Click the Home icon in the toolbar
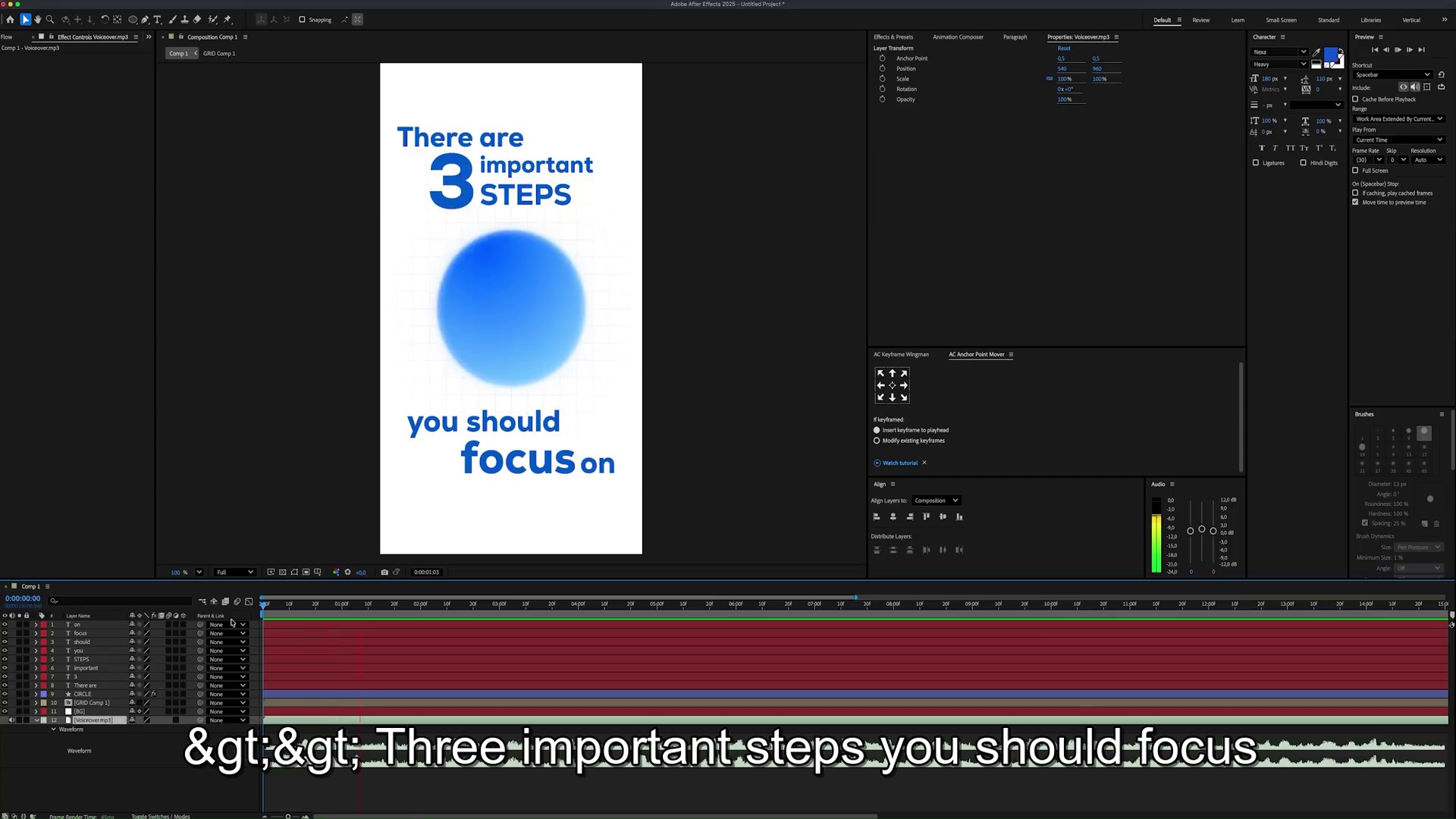 coord(10,20)
